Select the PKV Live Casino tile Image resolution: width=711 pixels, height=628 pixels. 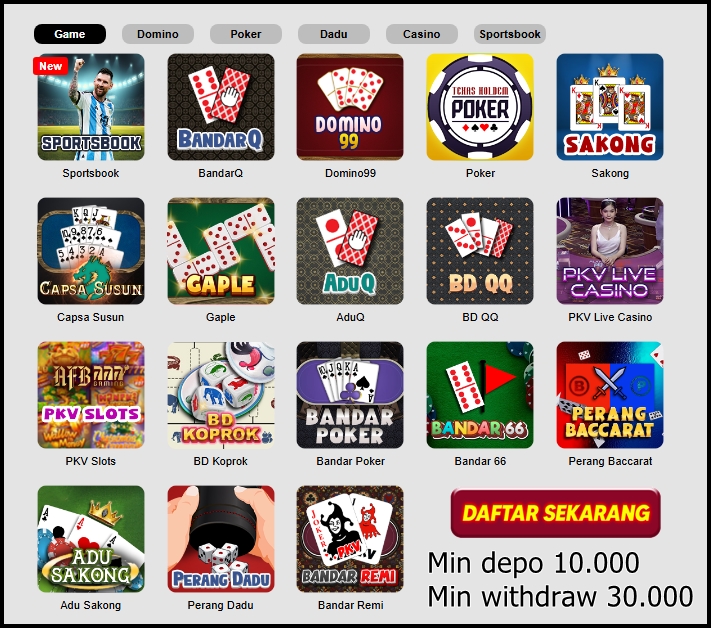[x=610, y=251]
